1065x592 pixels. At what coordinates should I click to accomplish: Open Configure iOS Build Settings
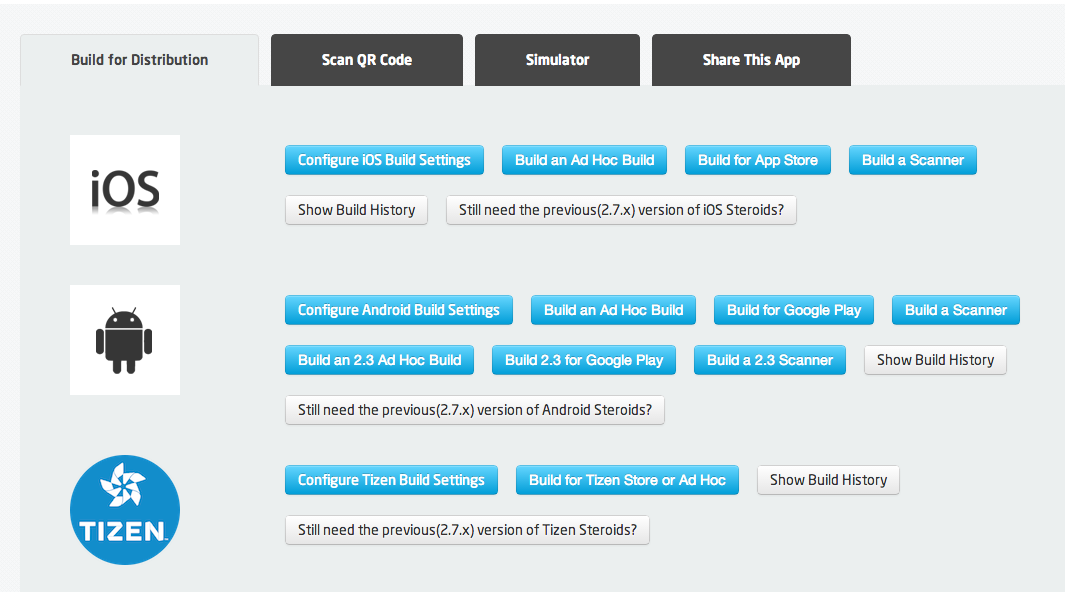pyautogui.click(x=384, y=160)
